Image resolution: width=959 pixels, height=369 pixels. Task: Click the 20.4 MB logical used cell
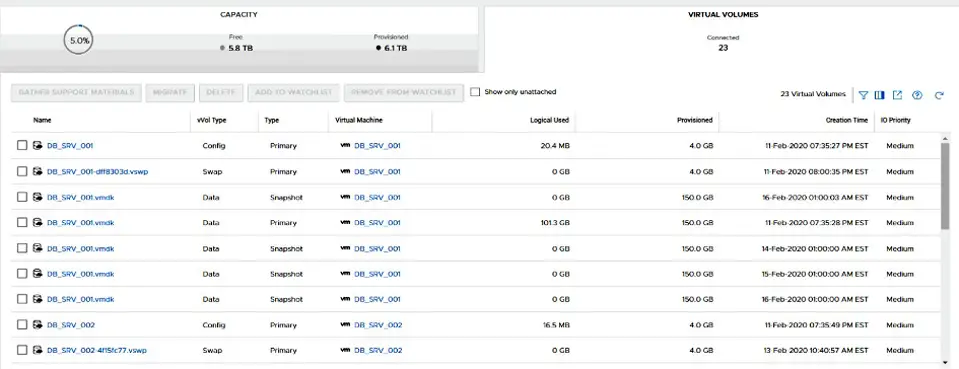click(x=554, y=146)
